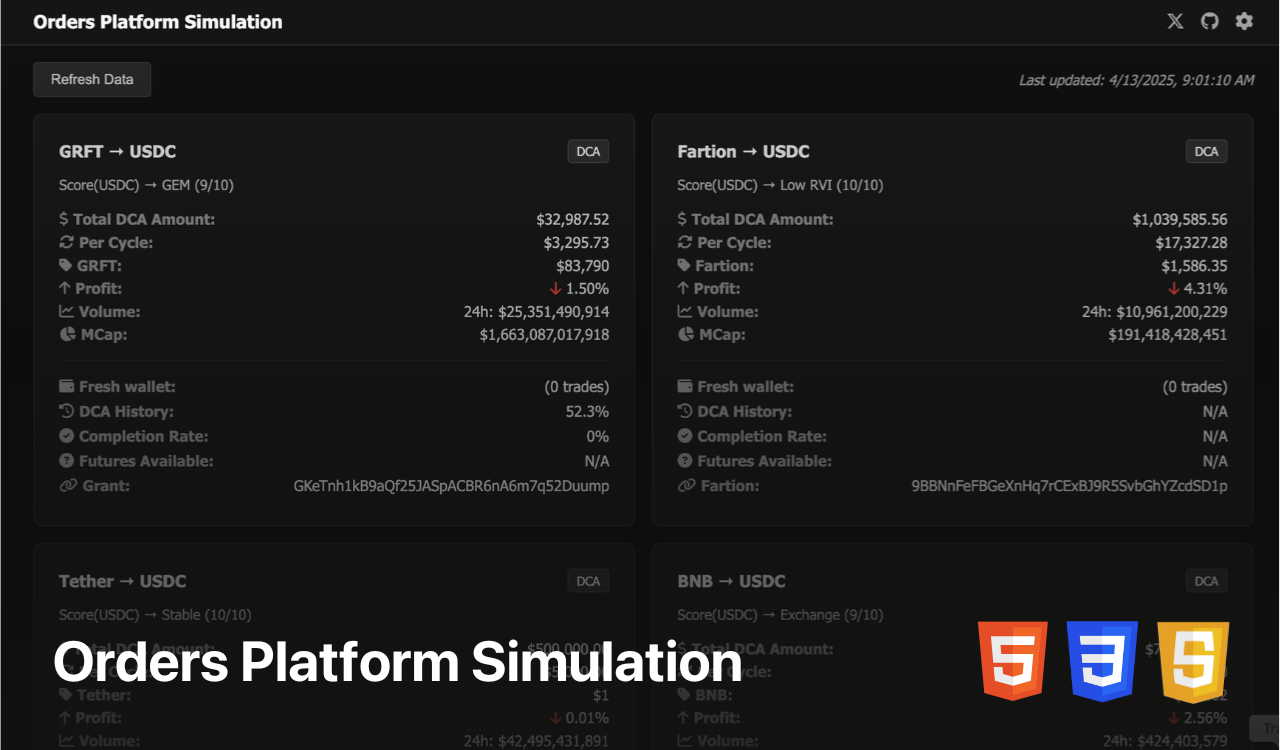
Task: Click cycle icon beside GRFT Per Cycle
Action: (67, 242)
